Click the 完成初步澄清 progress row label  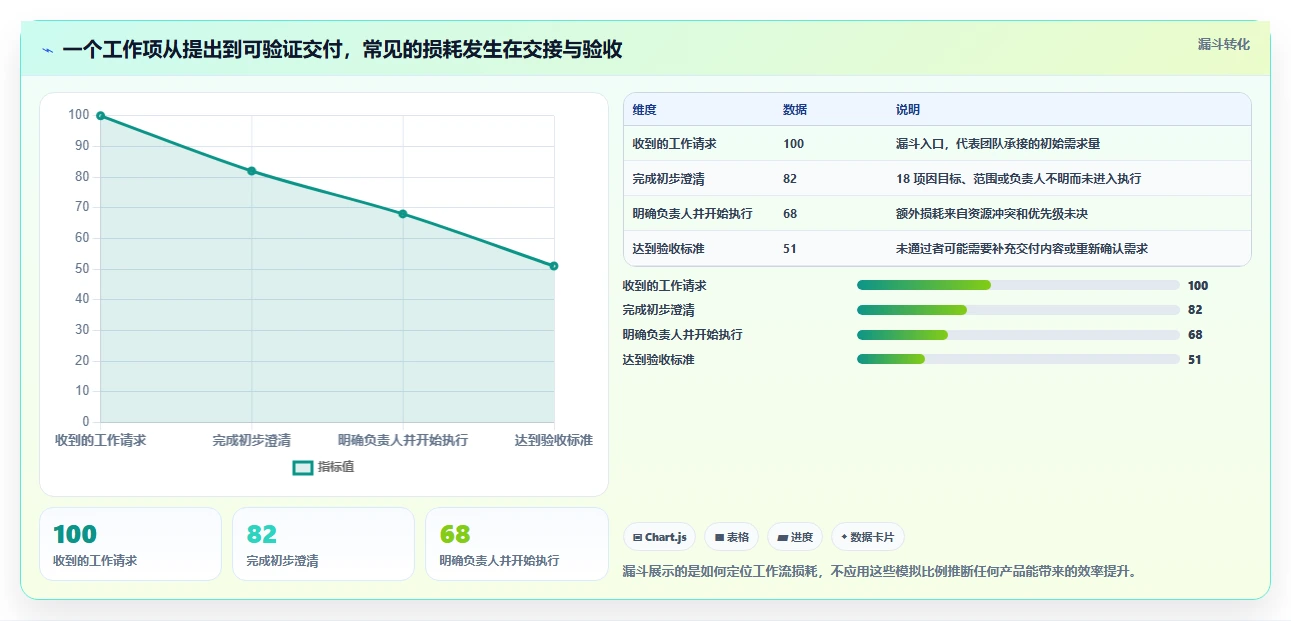(658, 310)
